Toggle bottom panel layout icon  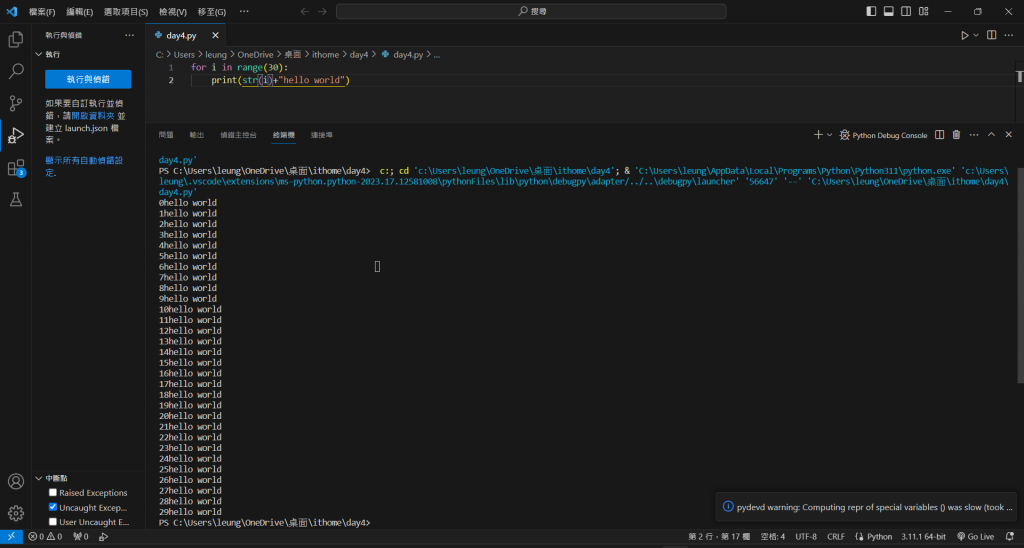(889, 11)
